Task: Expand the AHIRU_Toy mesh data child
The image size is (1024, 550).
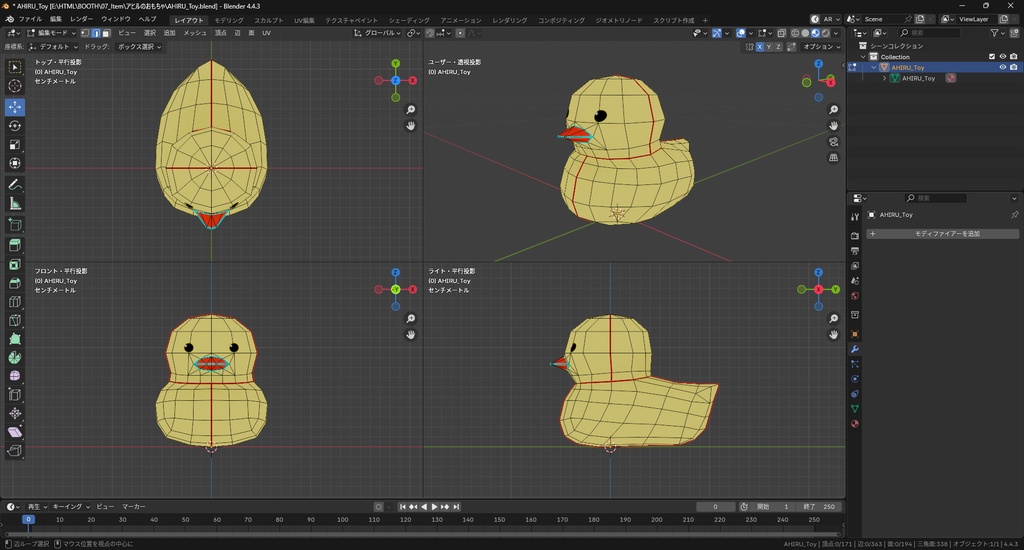Action: pos(884,78)
